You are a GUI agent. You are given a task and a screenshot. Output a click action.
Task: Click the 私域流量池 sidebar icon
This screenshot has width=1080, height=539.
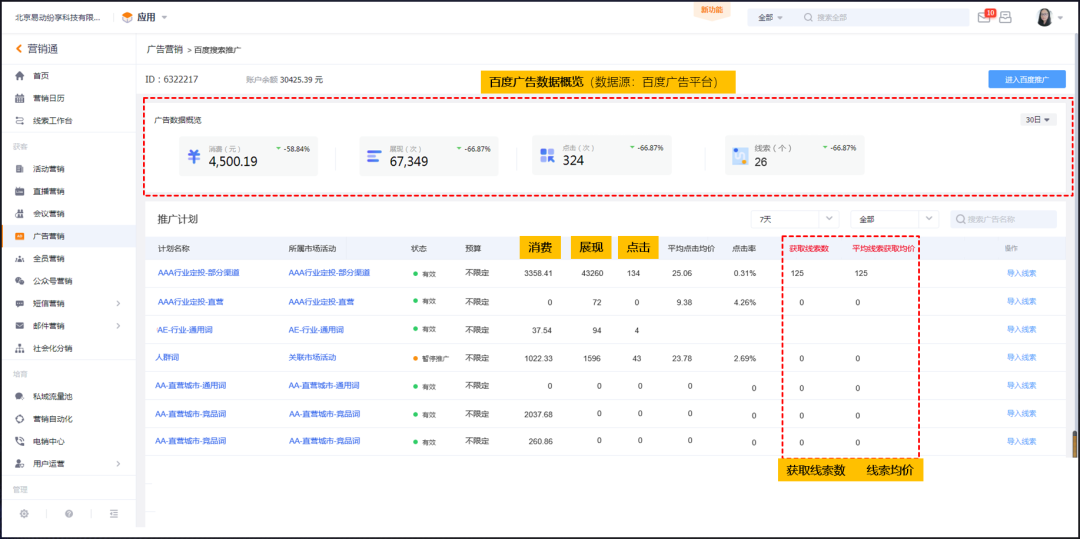point(19,397)
